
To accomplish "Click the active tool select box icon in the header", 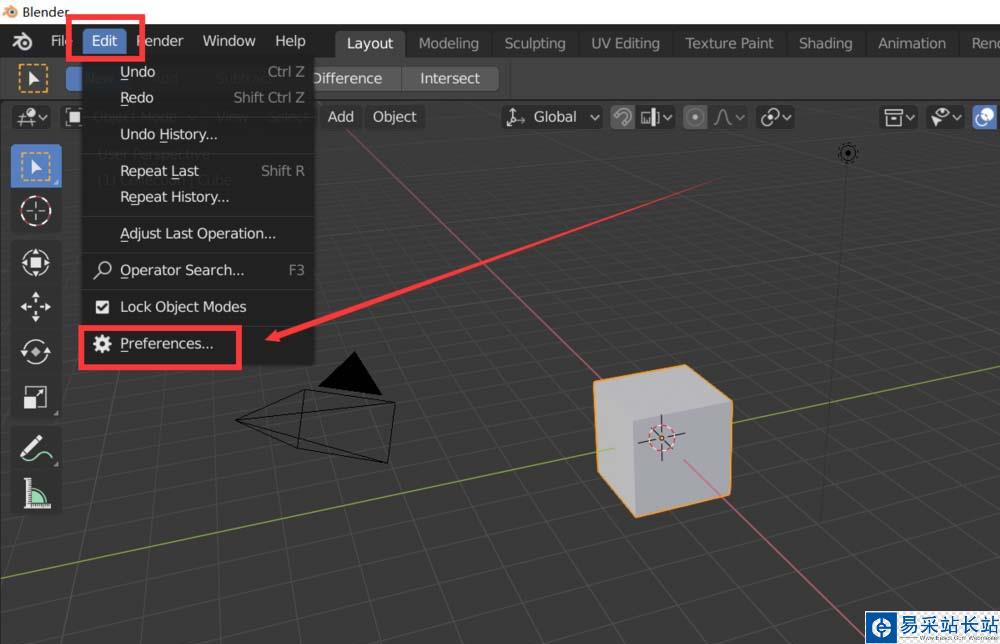I will (x=33, y=78).
